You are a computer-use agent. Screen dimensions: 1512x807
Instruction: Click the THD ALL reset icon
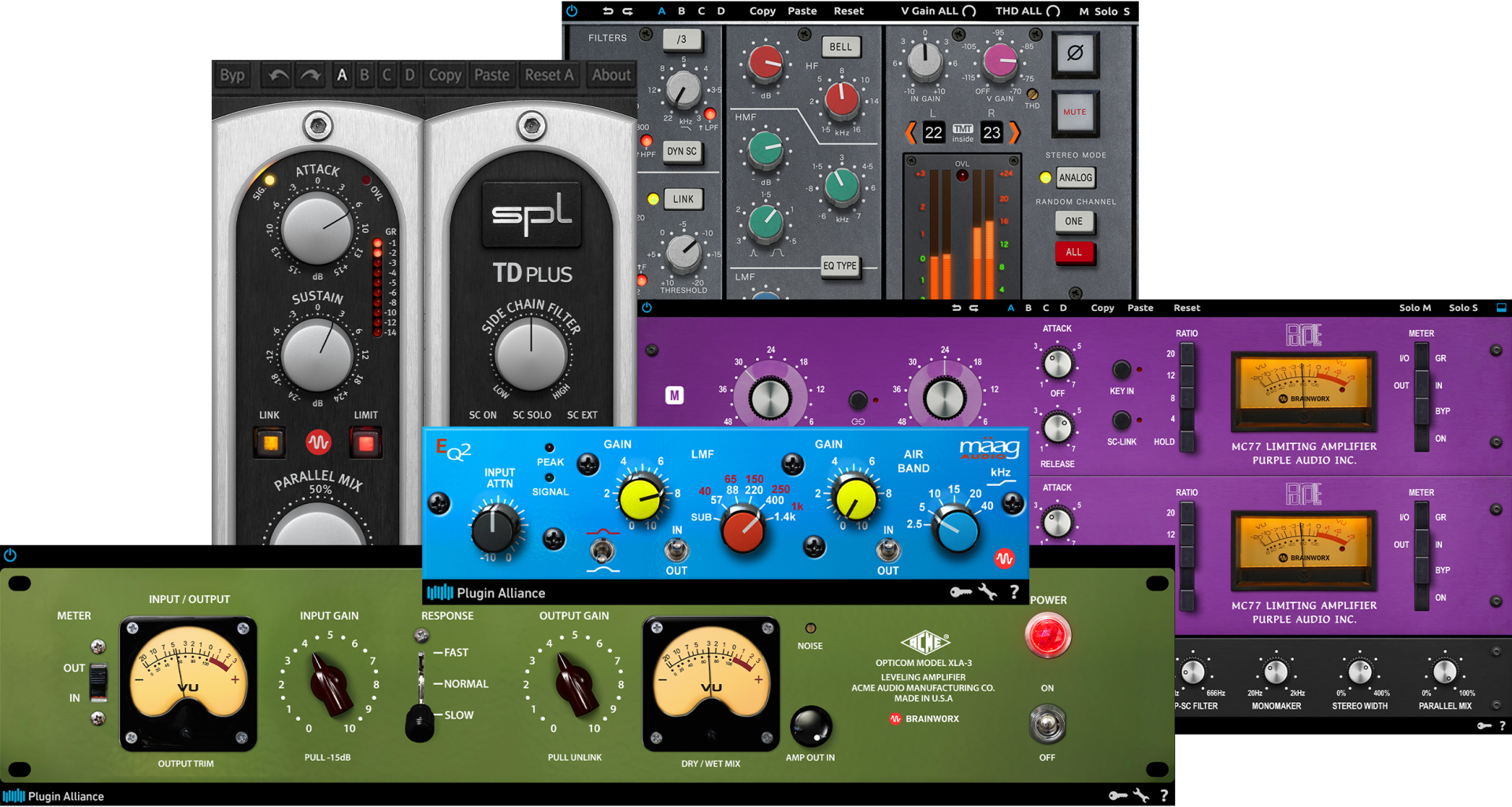pos(1053,11)
